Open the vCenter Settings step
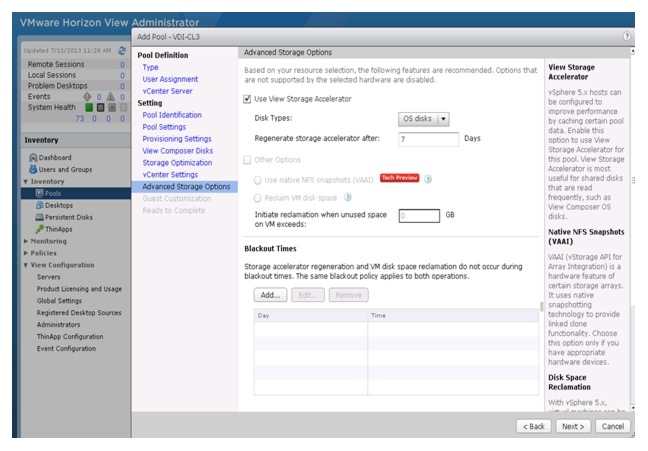Viewport: 648px width, 451px height. coord(170,174)
